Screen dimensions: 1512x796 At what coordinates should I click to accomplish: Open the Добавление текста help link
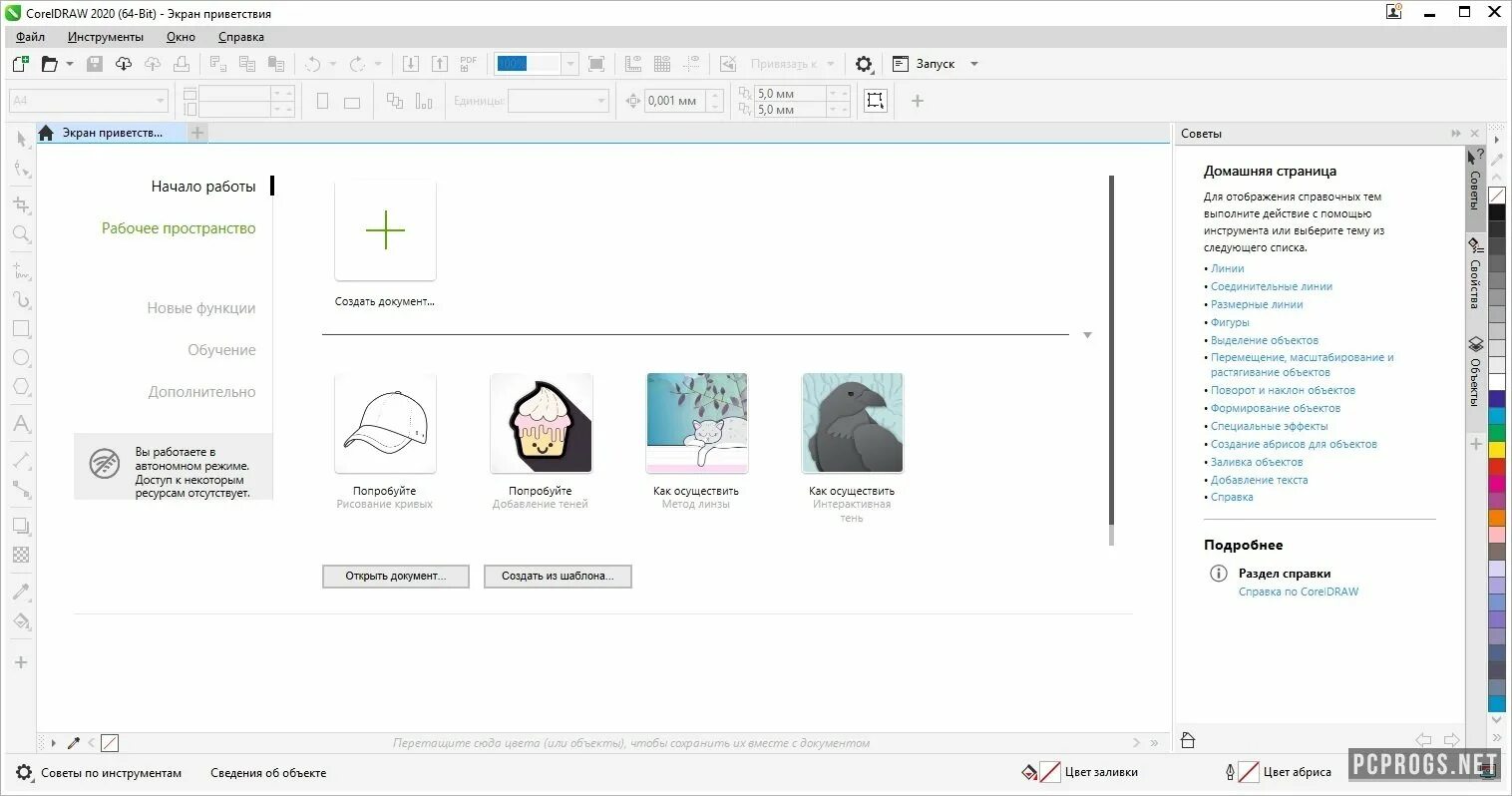pos(1259,480)
